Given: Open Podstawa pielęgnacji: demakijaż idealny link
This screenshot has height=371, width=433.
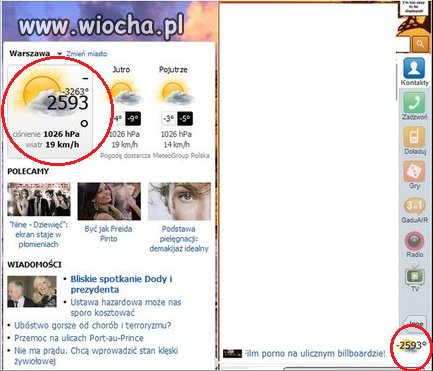Looking at the screenshot, I should (x=179, y=239).
